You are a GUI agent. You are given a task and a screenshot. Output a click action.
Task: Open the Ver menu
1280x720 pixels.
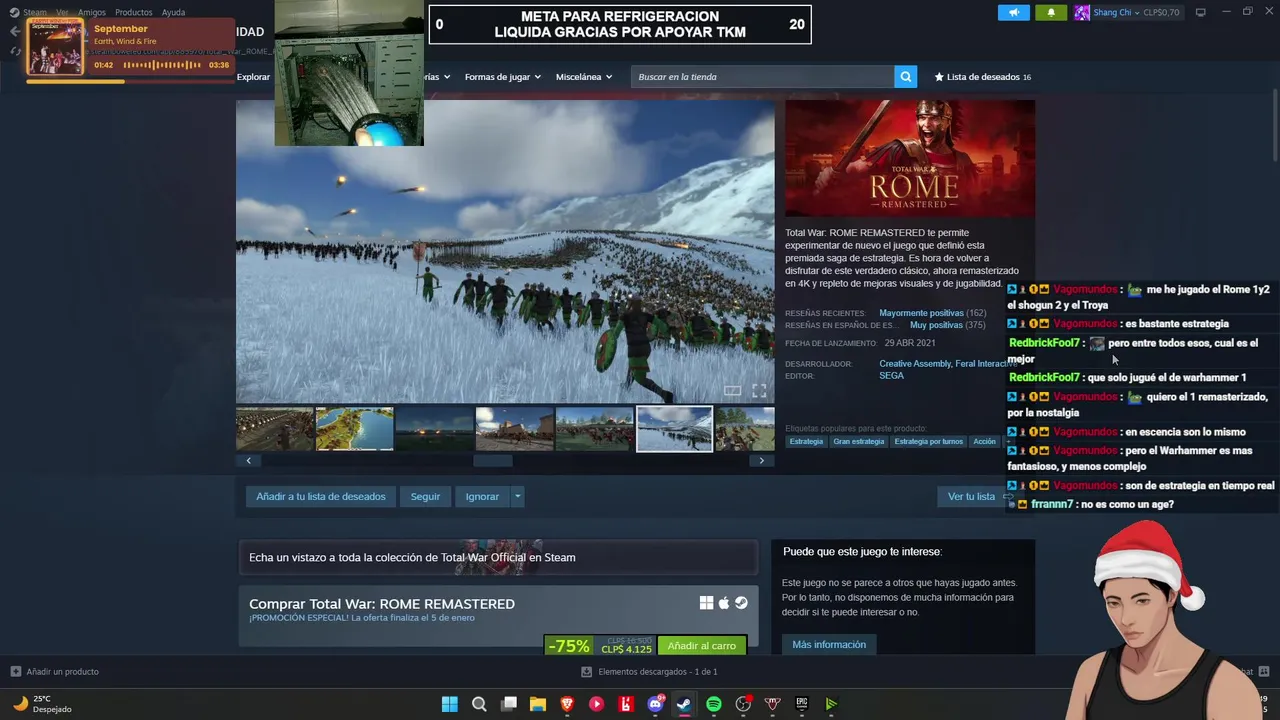tap(62, 13)
